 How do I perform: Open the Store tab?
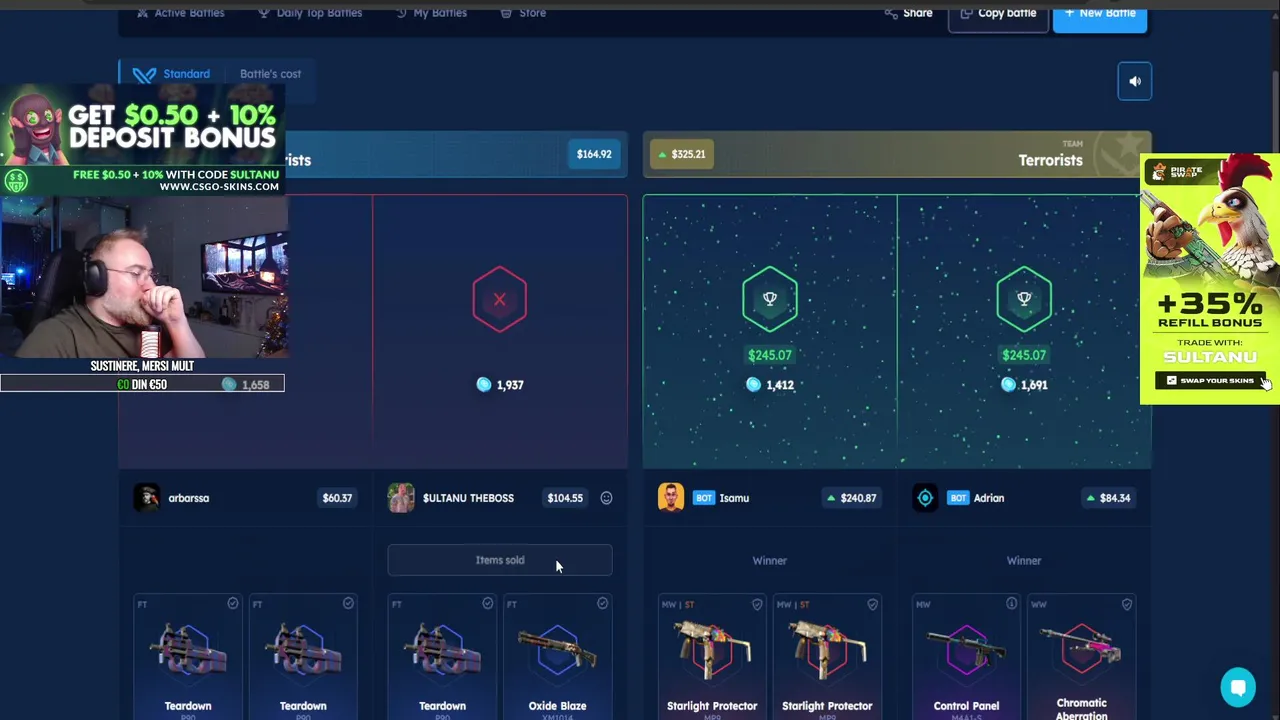point(523,12)
